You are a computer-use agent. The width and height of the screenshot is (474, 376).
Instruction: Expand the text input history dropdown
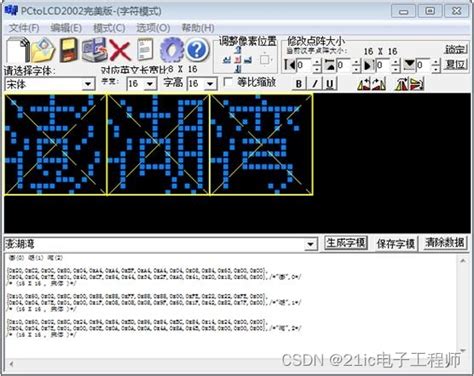(x=310, y=244)
